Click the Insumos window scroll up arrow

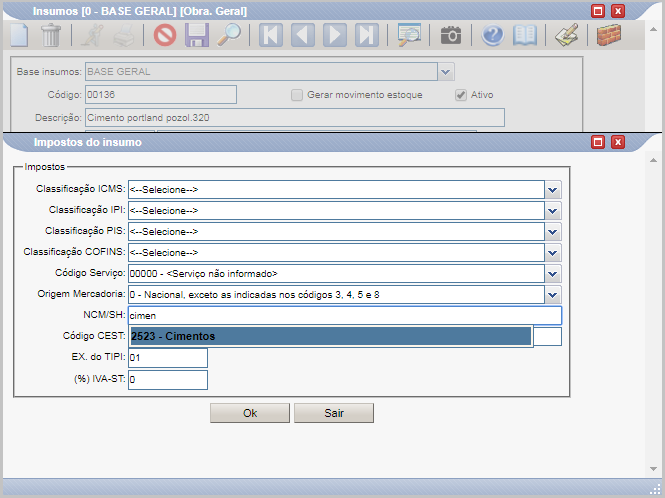653,29
